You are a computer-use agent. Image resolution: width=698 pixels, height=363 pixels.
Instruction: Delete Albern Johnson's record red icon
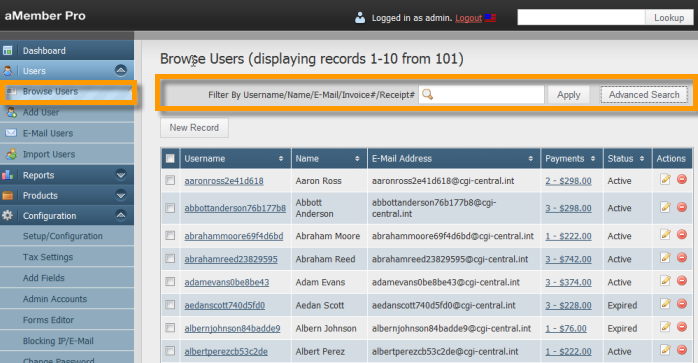(682, 327)
